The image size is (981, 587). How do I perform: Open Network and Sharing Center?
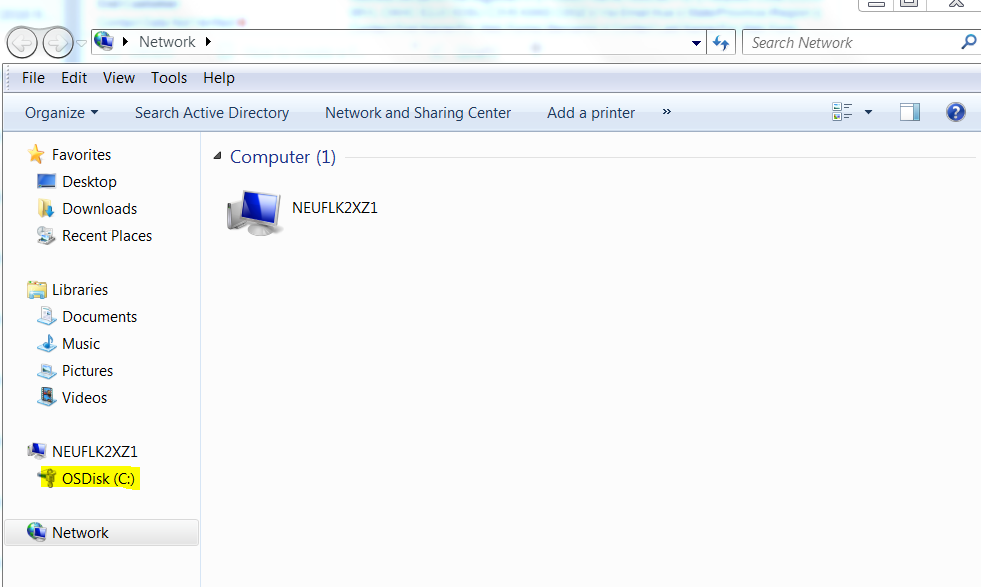[x=418, y=113]
